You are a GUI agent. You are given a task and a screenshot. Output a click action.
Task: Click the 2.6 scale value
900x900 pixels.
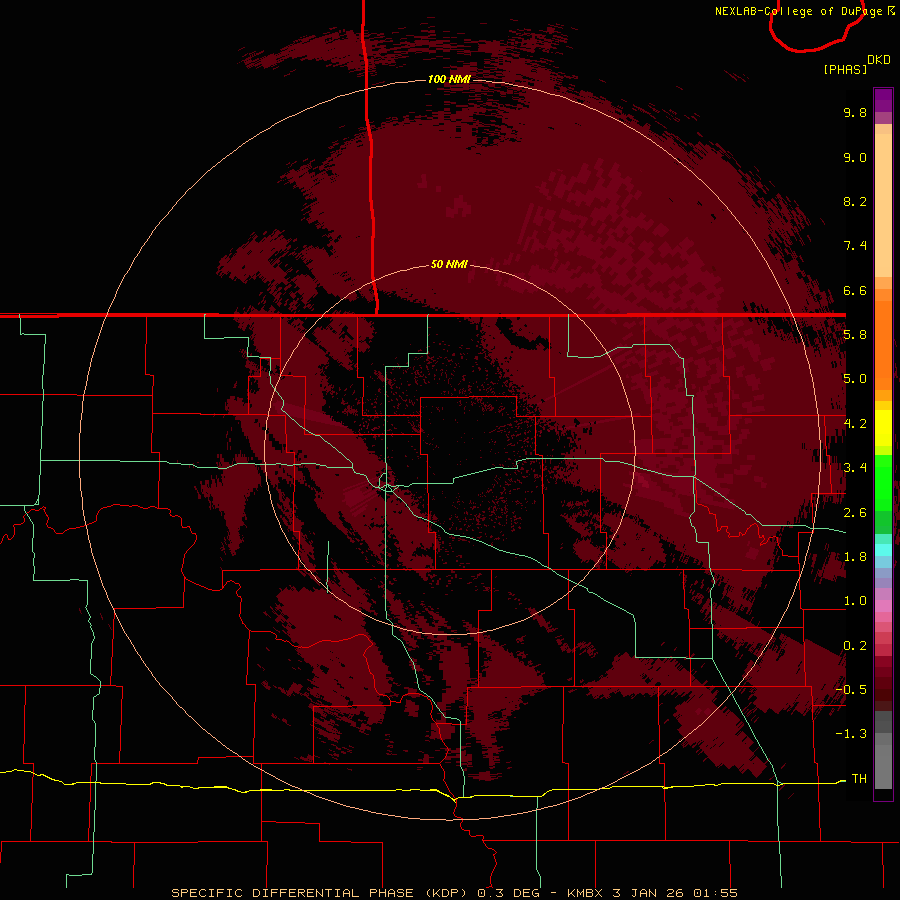[855, 513]
